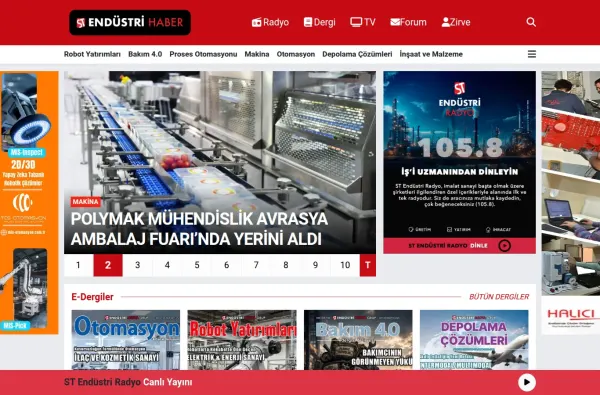Go to slide 1 in headline slider
The height and width of the screenshot is (395, 600).
tap(78, 265)
